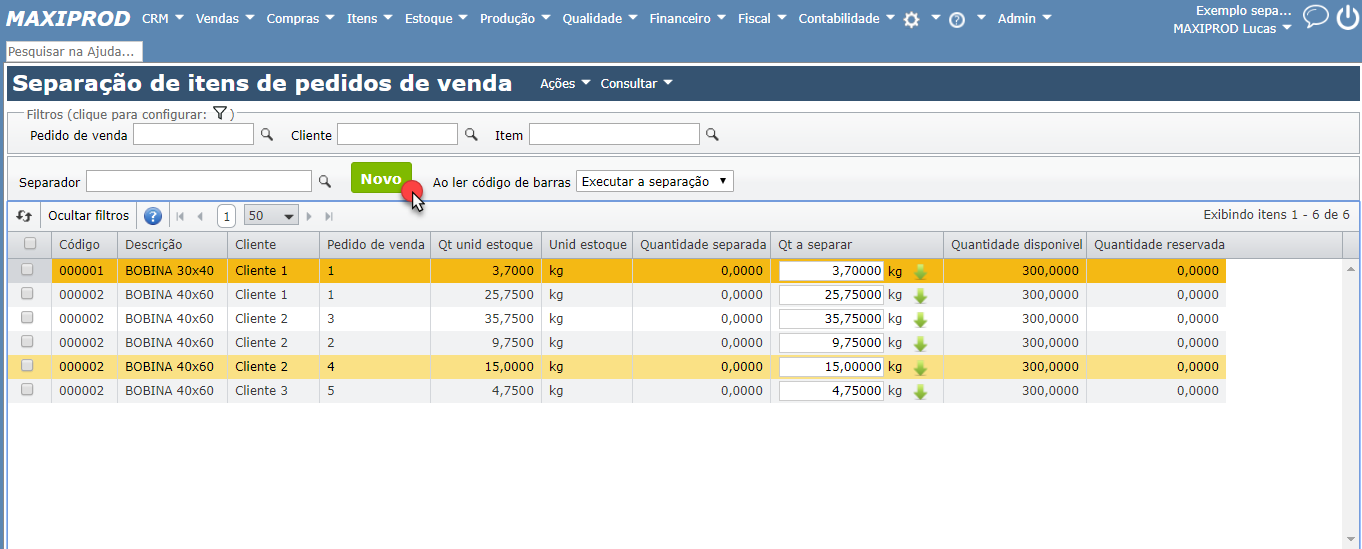Open the Vendas menu

point(225,18)
